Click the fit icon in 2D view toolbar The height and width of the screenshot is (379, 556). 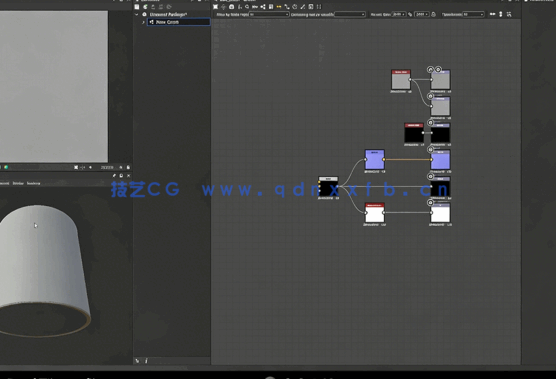pyautogui.click(x=76, y=167)
